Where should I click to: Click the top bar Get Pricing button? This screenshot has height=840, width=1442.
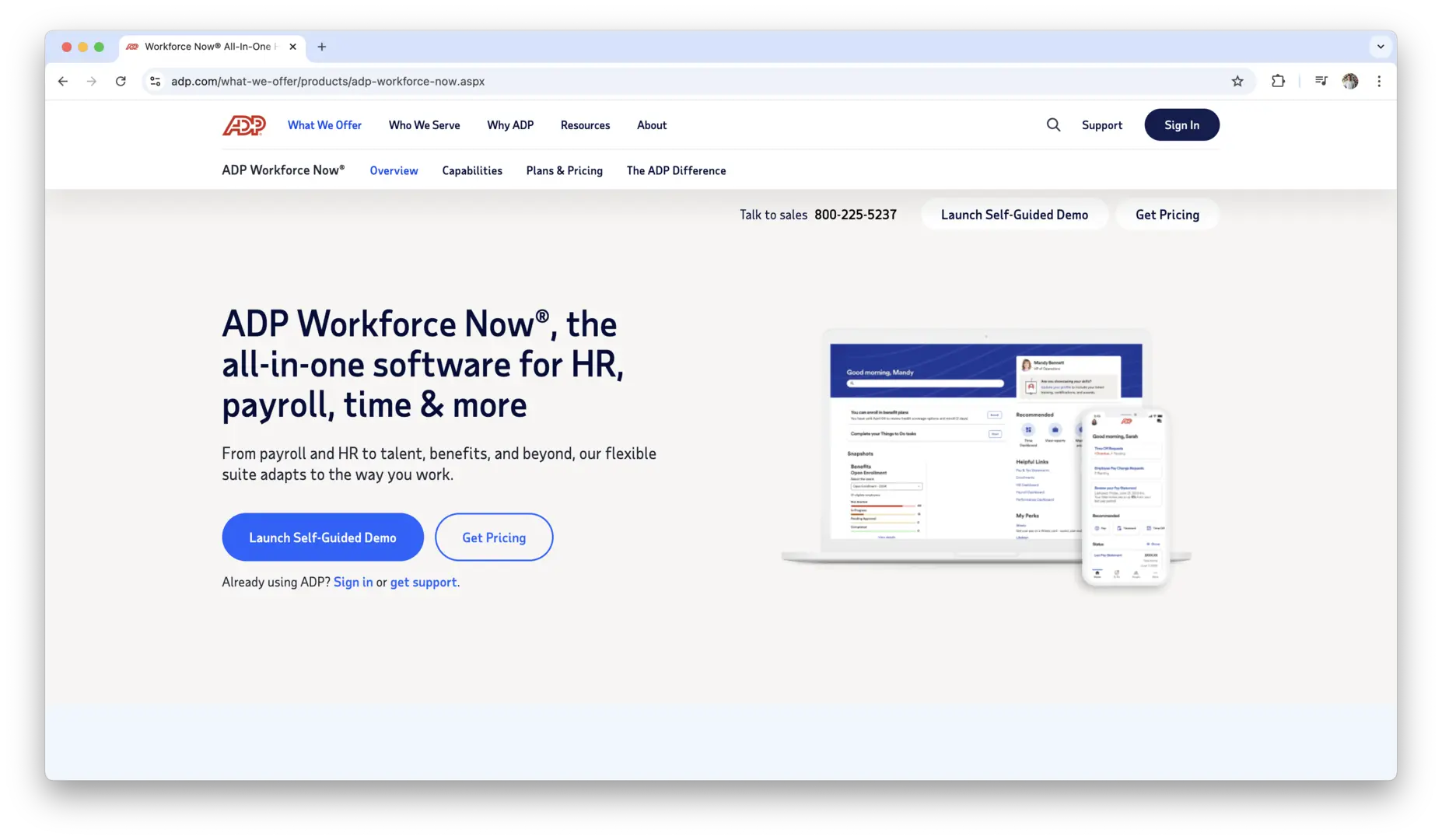[1167, 215]
